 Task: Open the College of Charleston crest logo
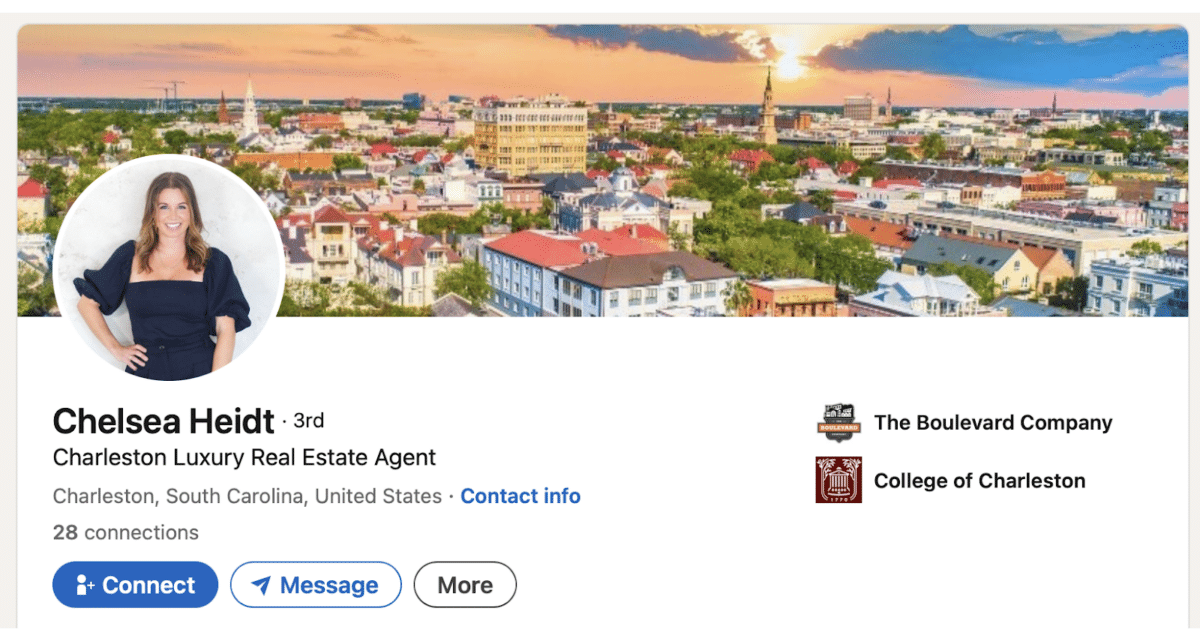point(838,480)
